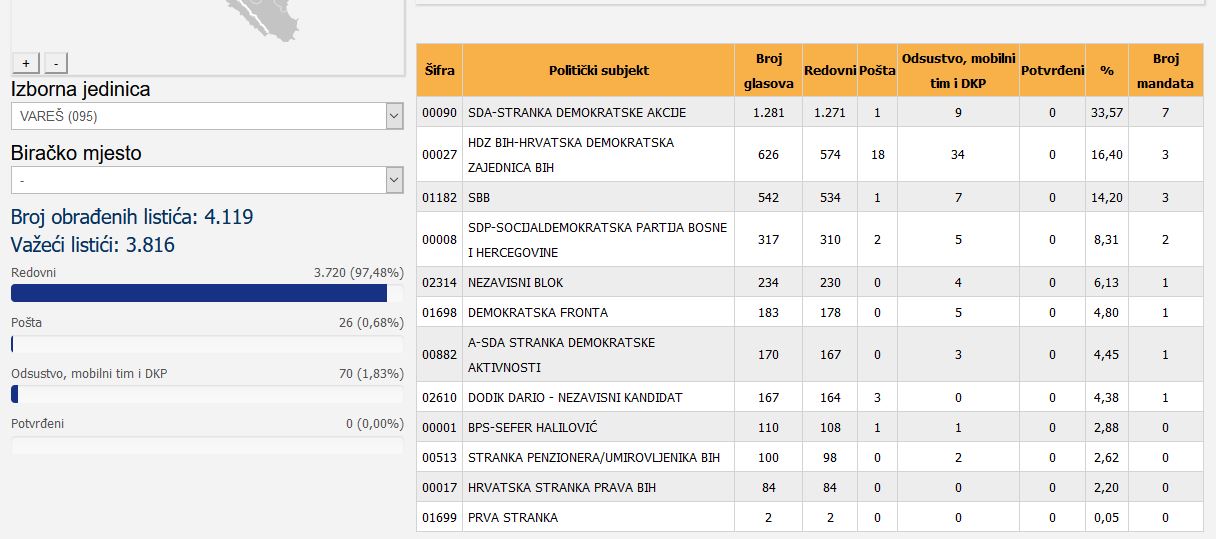Click the 3.720 (97,48%) Redovni value
The width and height of the screenshot is (1216, 539).
(358, 273)
